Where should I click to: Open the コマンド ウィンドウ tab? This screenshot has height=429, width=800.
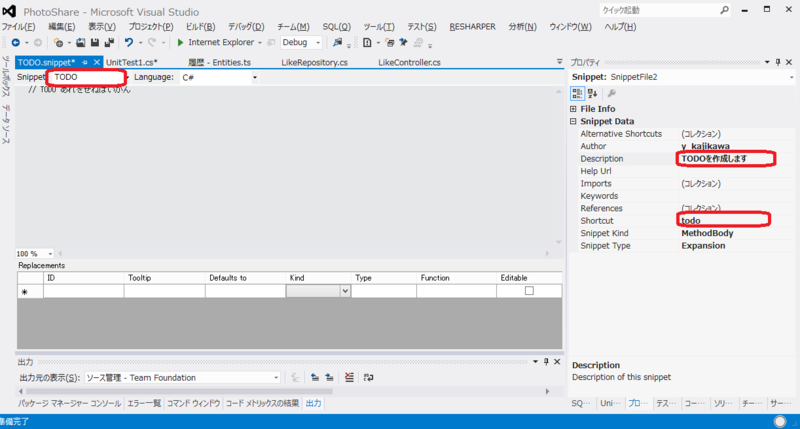pos(193,403)
